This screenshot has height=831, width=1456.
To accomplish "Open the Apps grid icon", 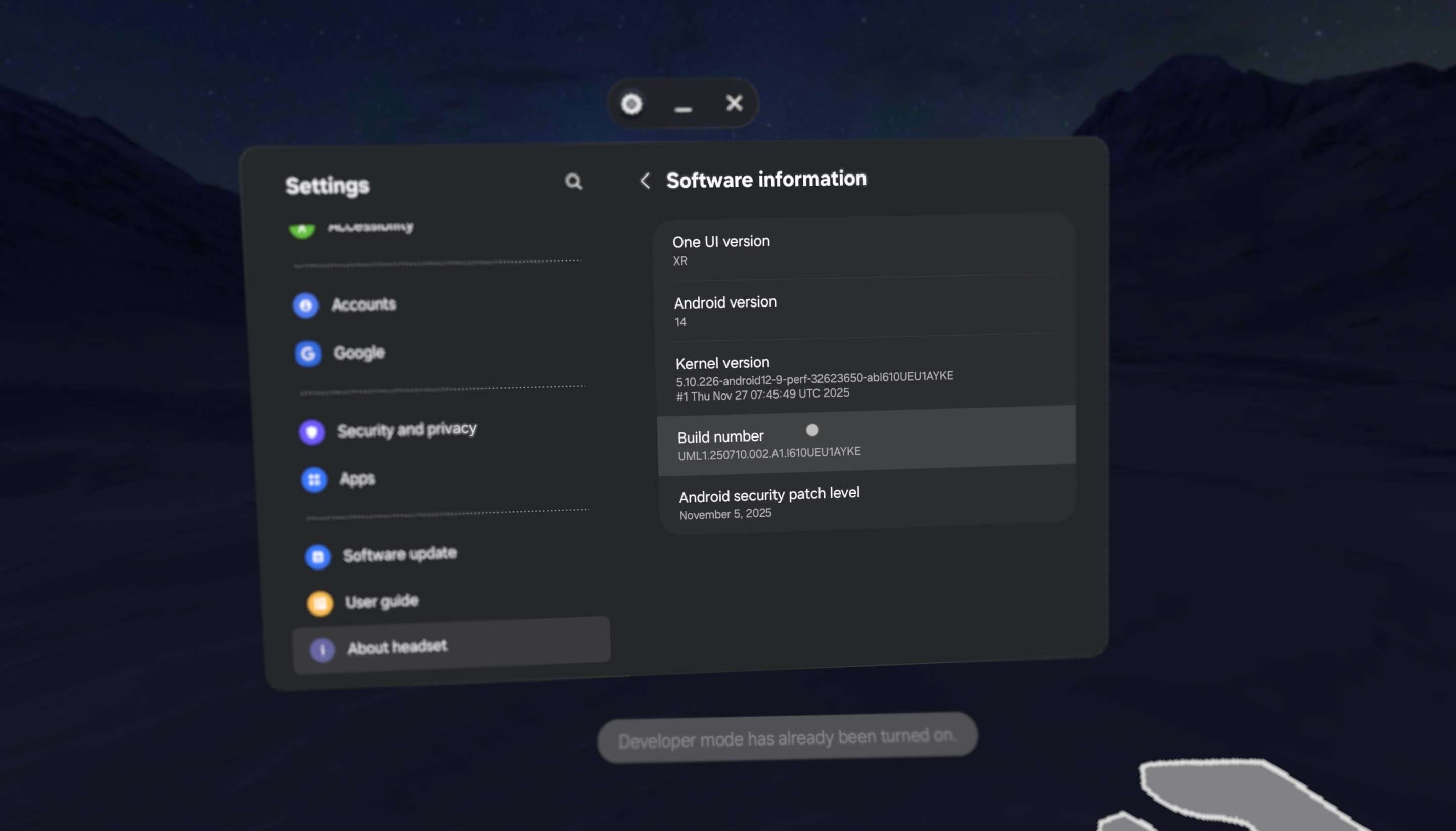I will click(314, 480).
